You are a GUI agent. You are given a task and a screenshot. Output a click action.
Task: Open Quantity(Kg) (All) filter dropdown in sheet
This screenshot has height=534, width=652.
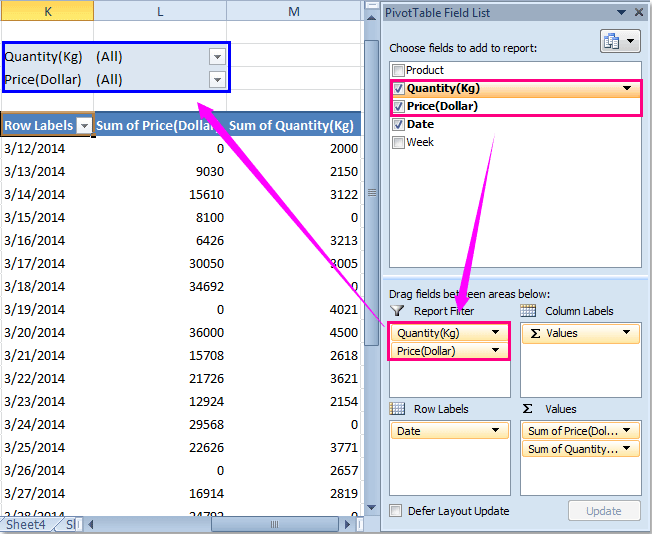click(x=216, y=56)
